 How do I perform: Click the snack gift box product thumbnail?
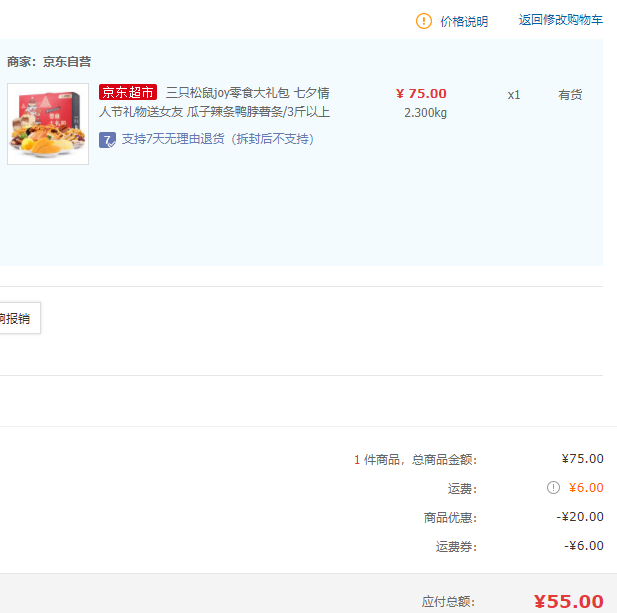point(48,124)
